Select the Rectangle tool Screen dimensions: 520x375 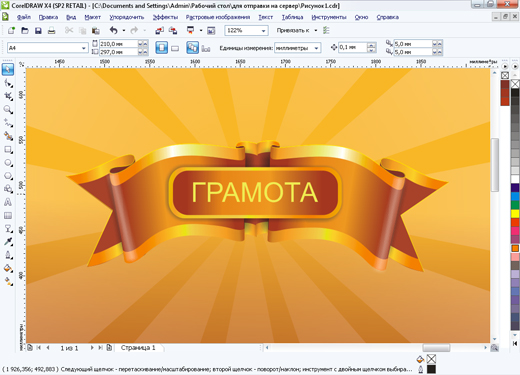pyautogui.click(x=8, y=149)
